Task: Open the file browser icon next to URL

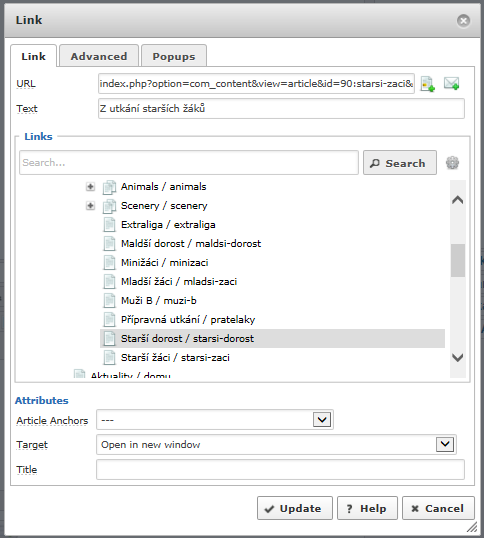Action: 428,84
